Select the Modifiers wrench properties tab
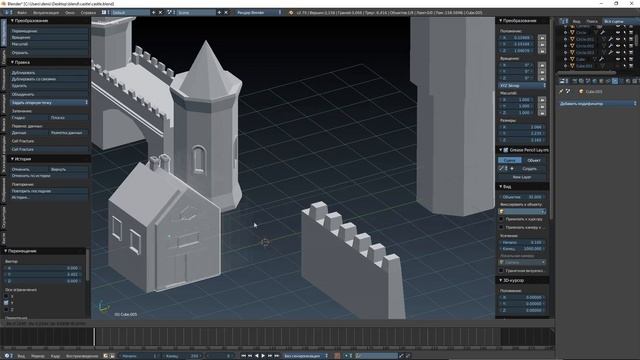640x360 pixels. [615, 81]
